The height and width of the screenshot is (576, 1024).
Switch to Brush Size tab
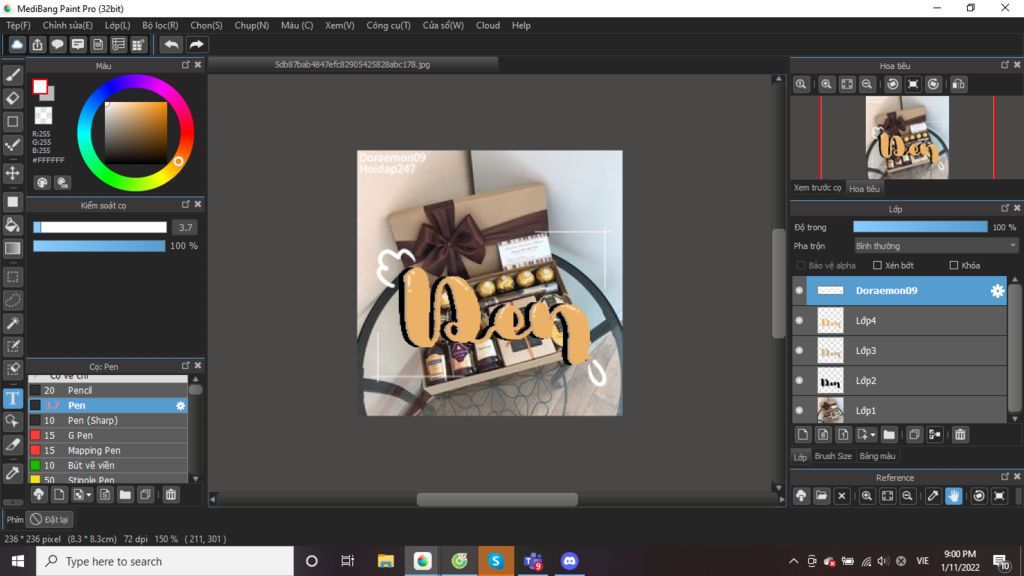point(833,456)
